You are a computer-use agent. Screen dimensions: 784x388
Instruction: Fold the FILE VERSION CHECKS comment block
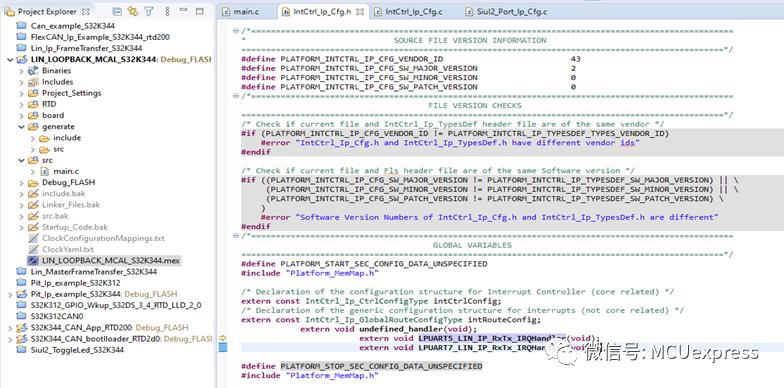coord(236,96)
